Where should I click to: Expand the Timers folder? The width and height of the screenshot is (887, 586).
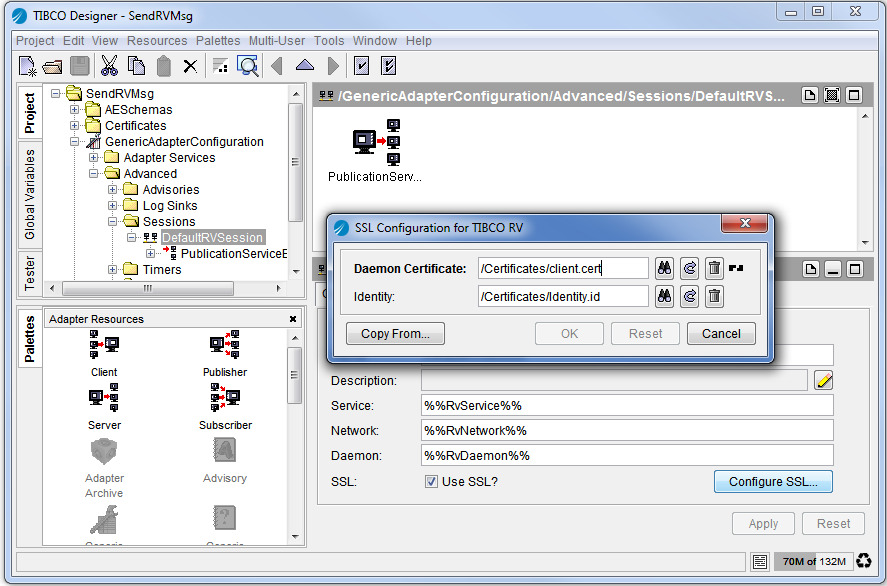(x=112, y=269)
